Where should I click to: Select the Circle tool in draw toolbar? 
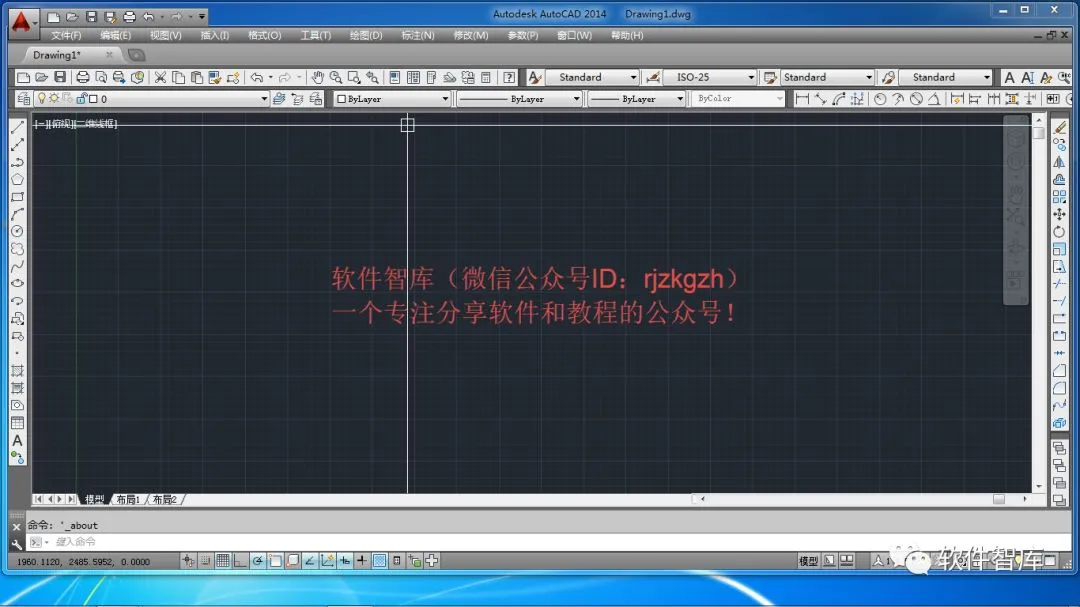[x=17, y=231]
